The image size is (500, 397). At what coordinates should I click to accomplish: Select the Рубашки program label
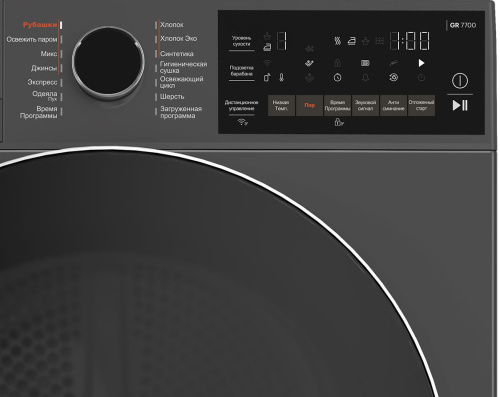(40, 25)
